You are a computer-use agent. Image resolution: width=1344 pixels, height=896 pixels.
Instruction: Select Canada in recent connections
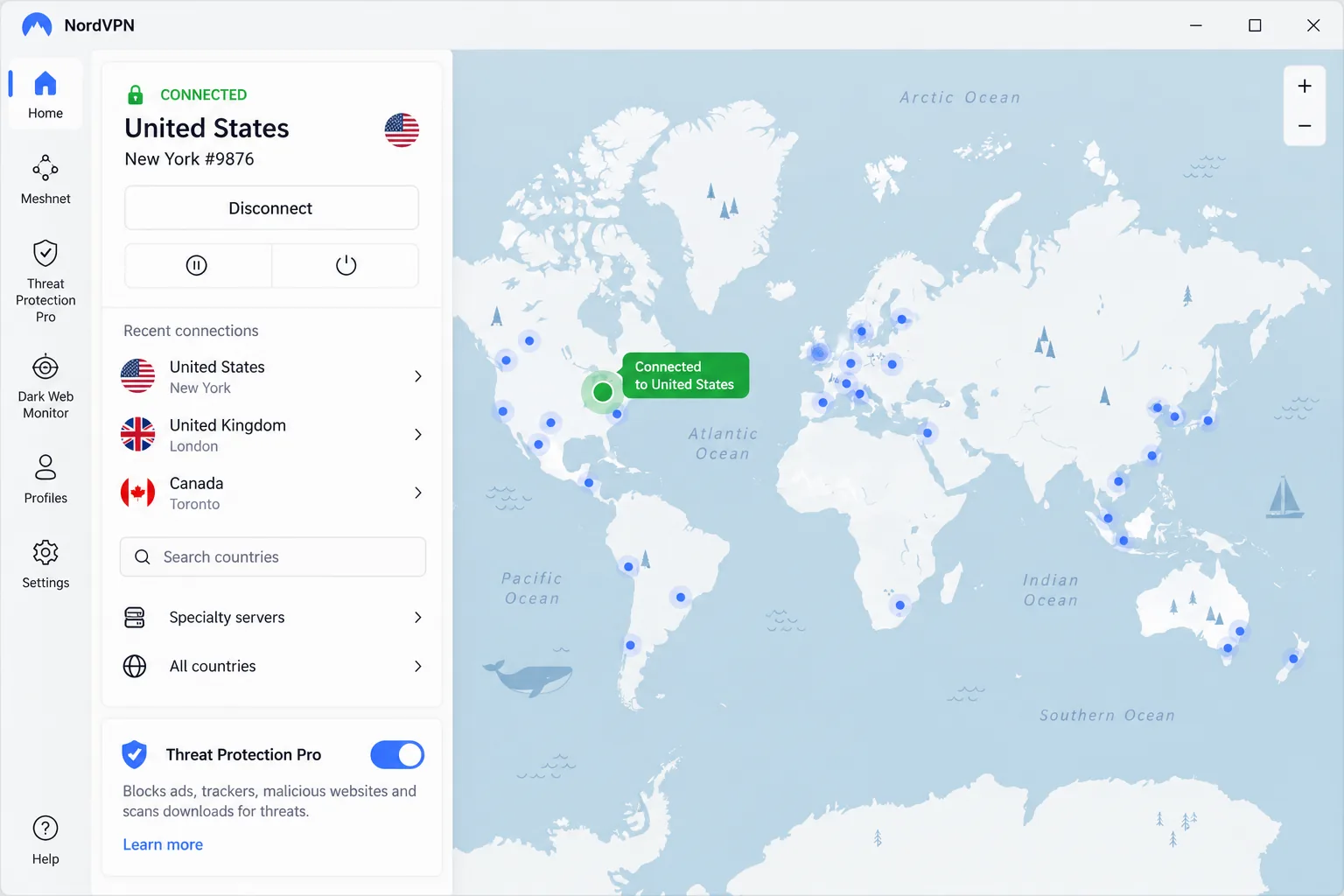tap(272, 493)
